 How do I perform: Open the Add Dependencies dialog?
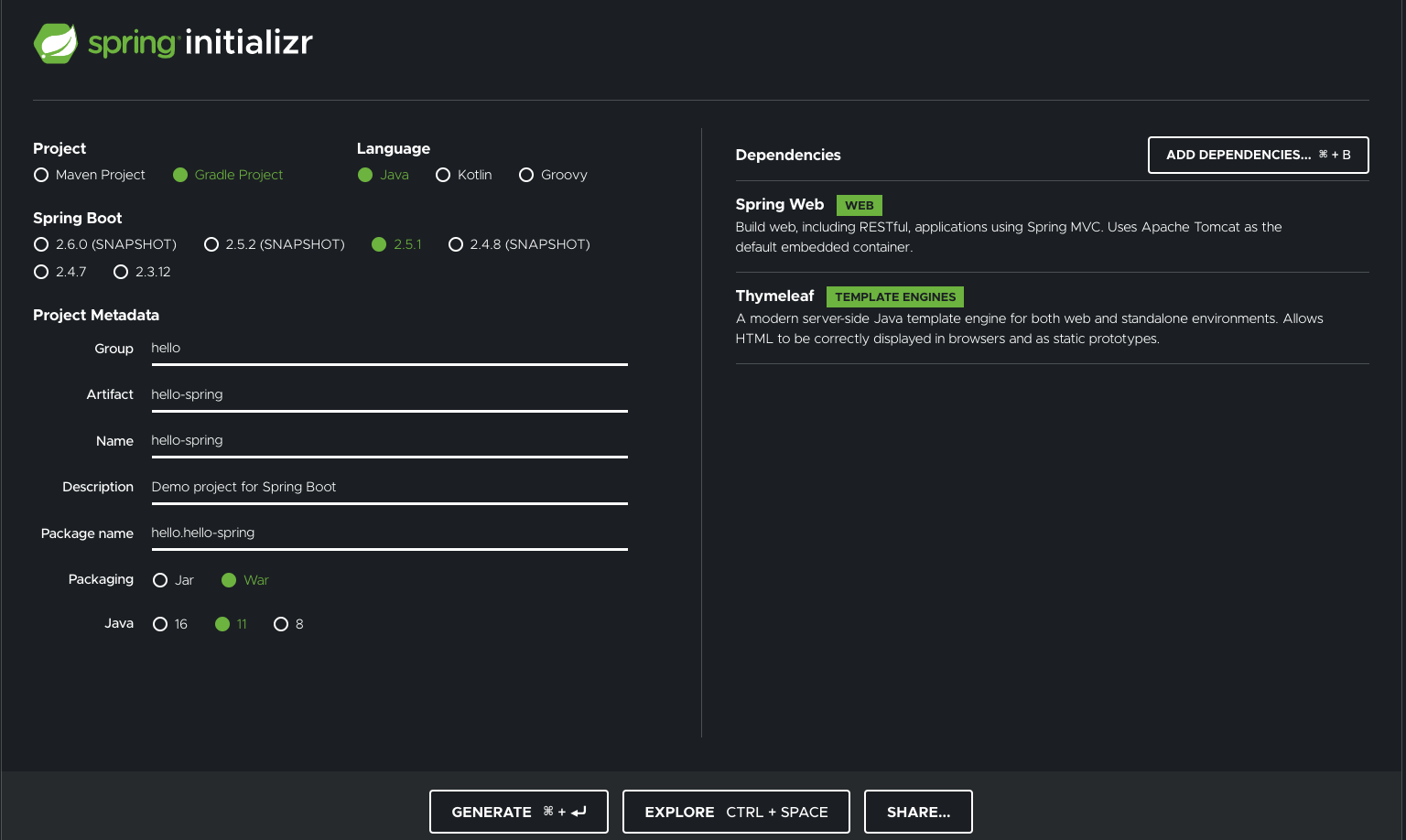(x=1258, y=155)
